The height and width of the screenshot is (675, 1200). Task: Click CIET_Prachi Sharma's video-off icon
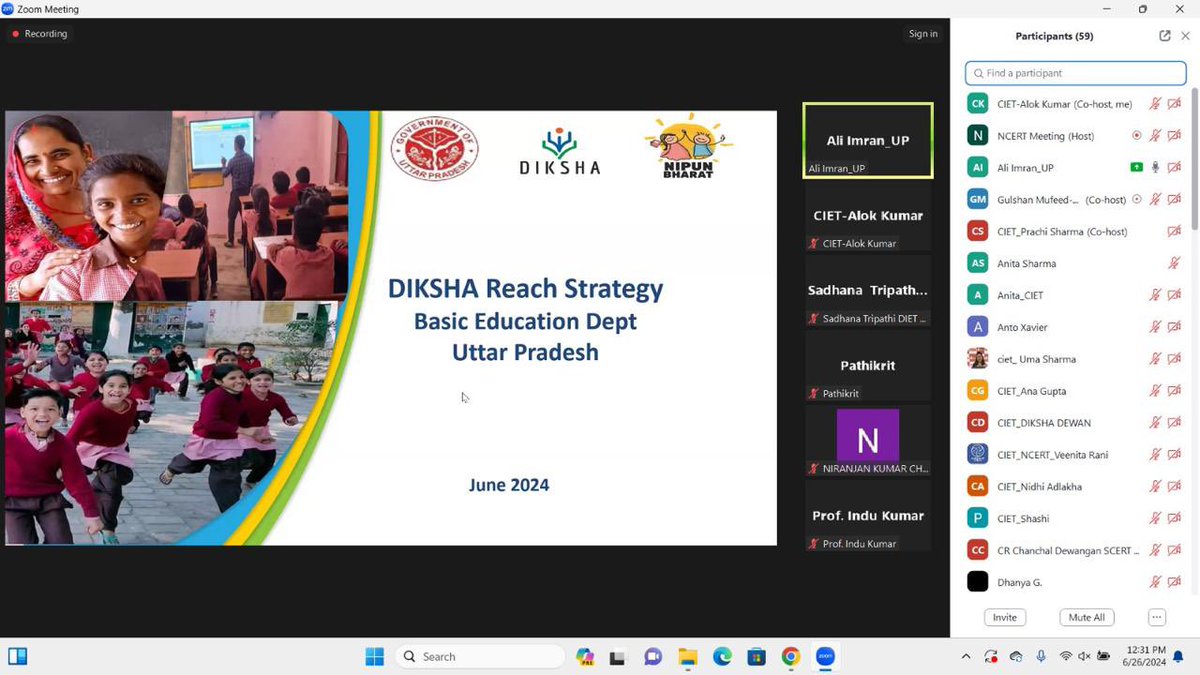pyautogui.click(x=1174, y=232)
